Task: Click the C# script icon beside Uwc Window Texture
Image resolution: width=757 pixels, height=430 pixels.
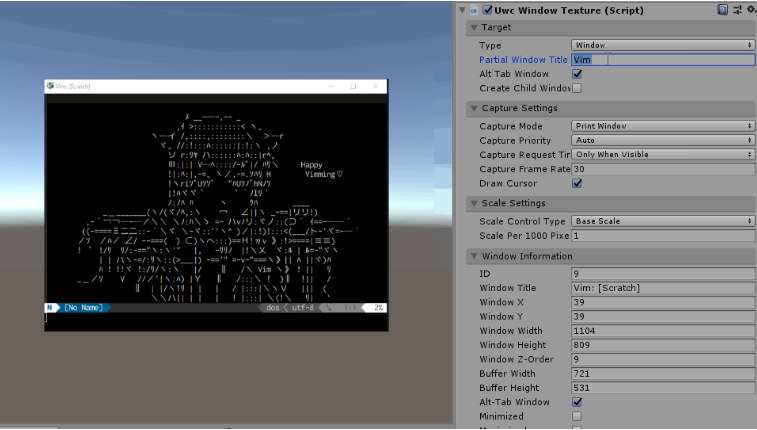Action: click(x=474, y=10)
